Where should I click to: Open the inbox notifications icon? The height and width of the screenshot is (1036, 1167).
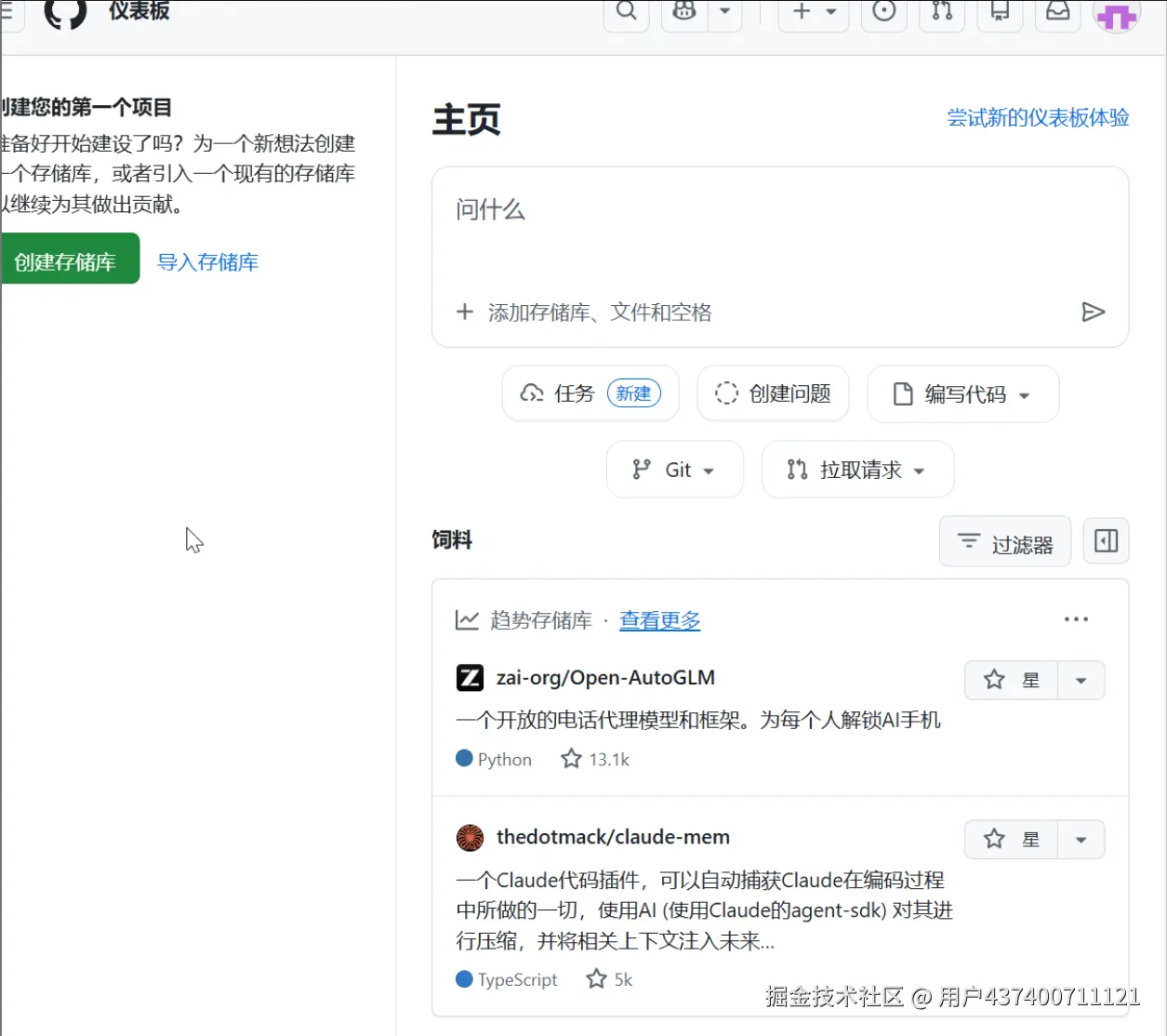click(x=1058, y=12)
